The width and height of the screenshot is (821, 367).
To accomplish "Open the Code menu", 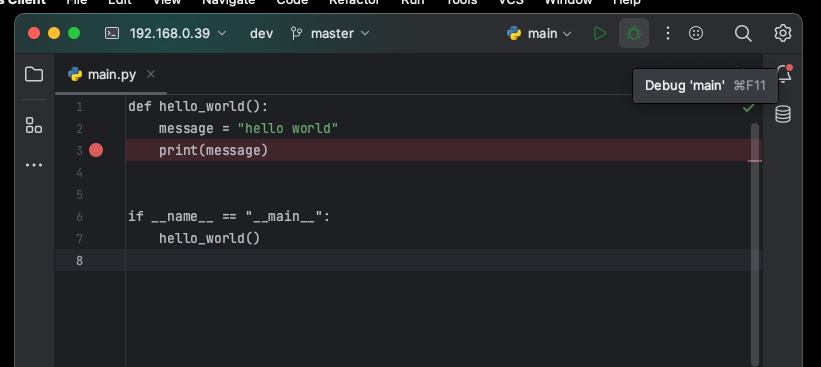I will point(292,2).
